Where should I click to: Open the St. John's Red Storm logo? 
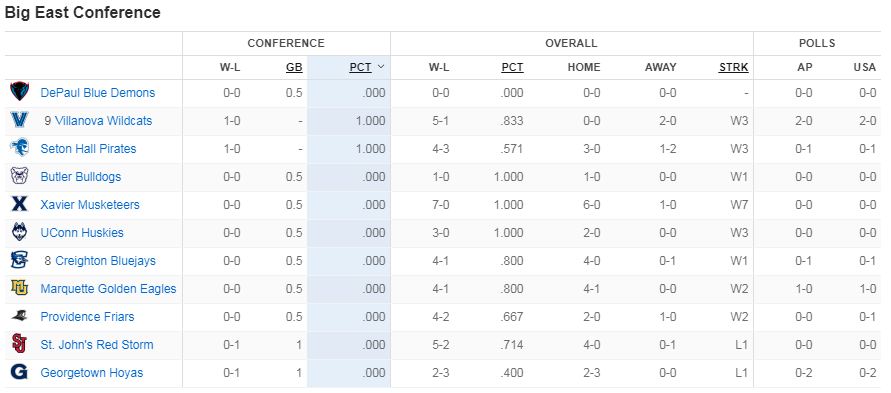tap(19, 345)
